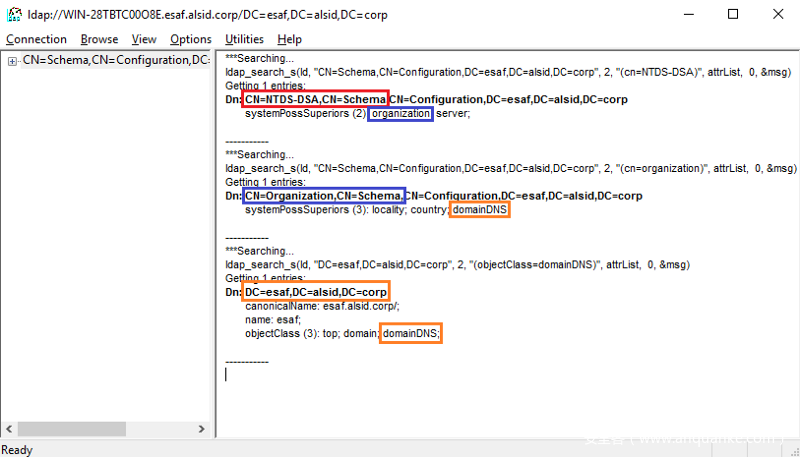Maximize the LDP window
The image size is (800, 457).
click(733, 14)
